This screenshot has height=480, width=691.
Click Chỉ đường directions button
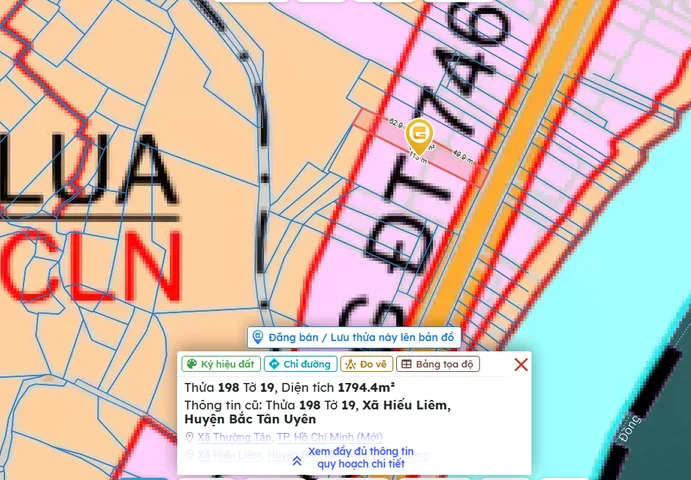coord(301,364)
